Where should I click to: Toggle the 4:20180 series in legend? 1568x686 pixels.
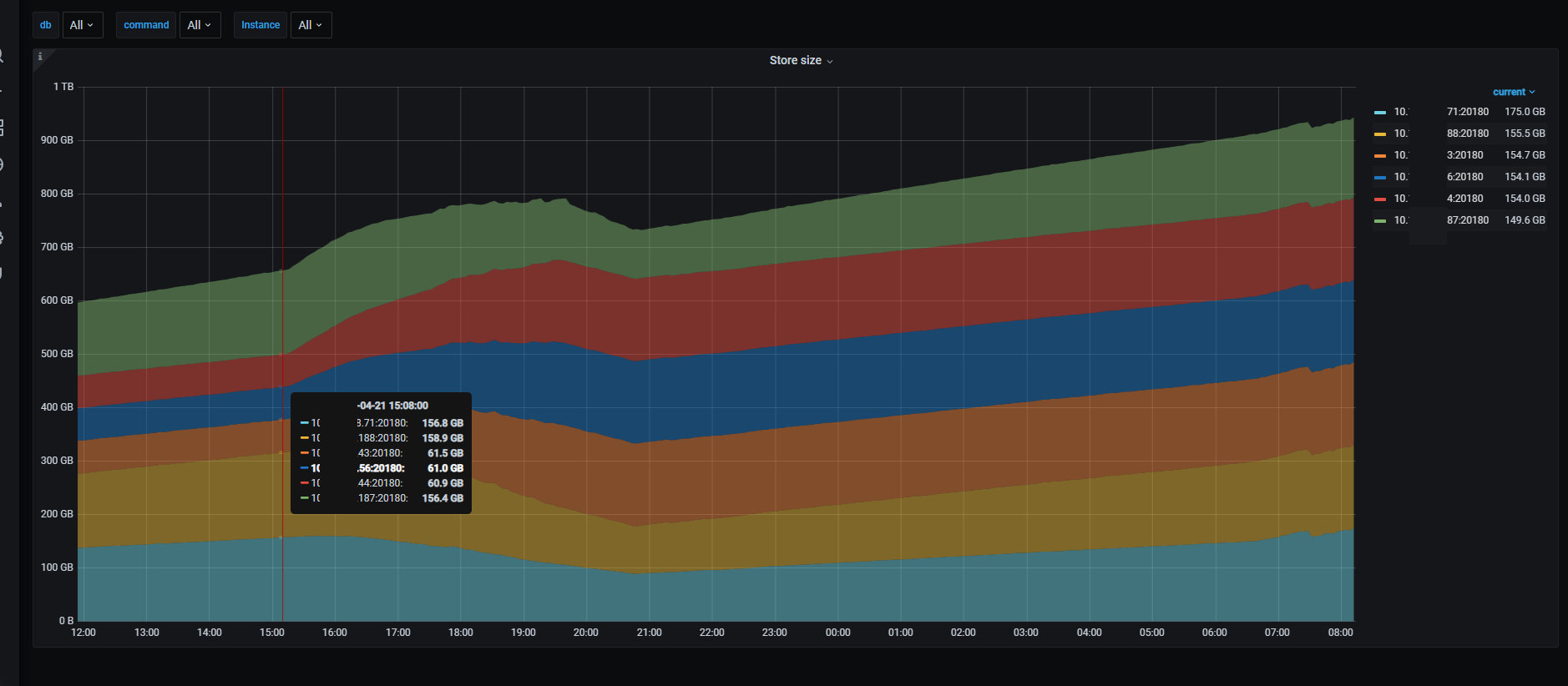(x=1439, y=199)
